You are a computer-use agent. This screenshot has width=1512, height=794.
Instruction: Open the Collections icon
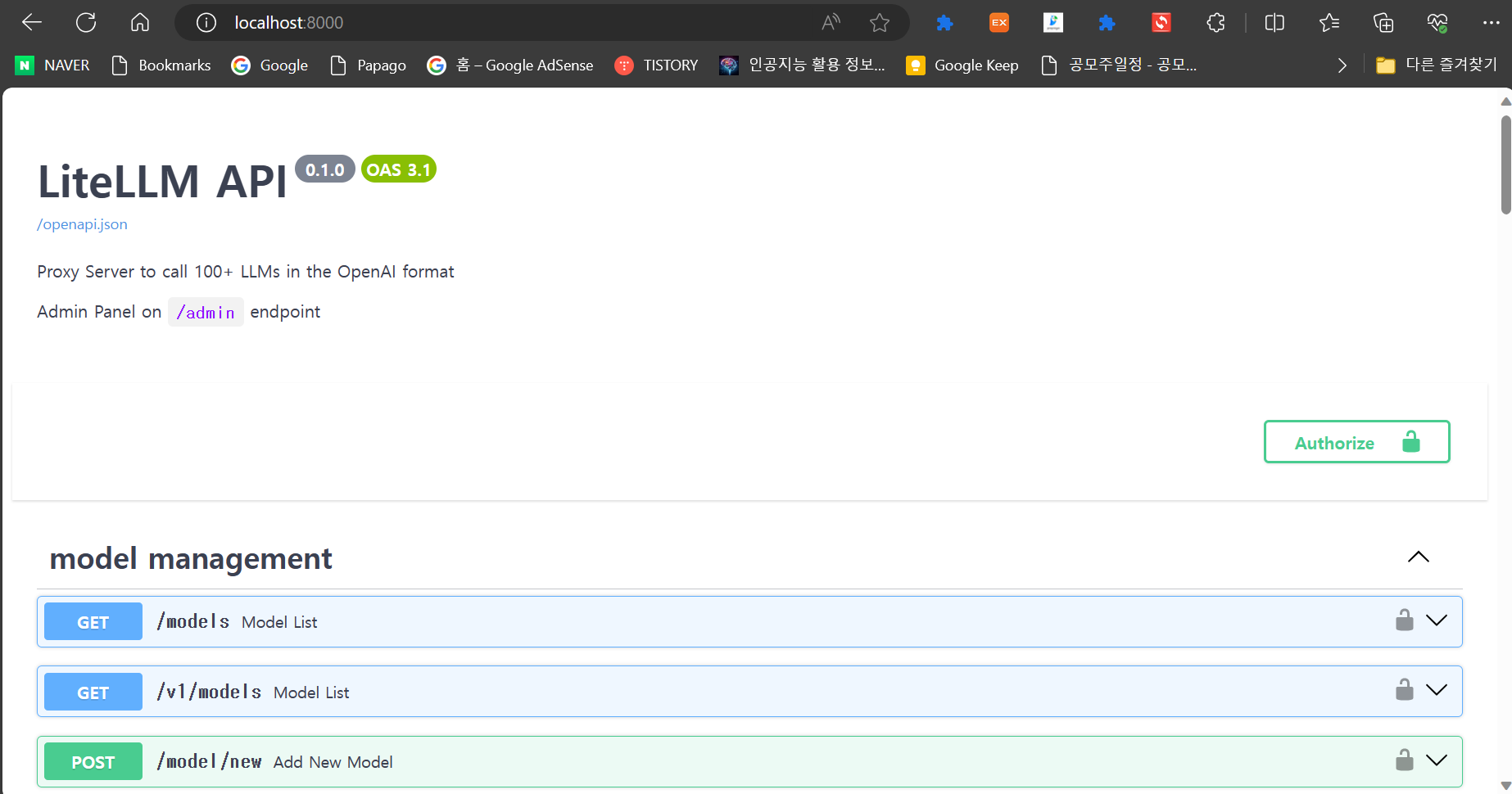[1383, 23]
